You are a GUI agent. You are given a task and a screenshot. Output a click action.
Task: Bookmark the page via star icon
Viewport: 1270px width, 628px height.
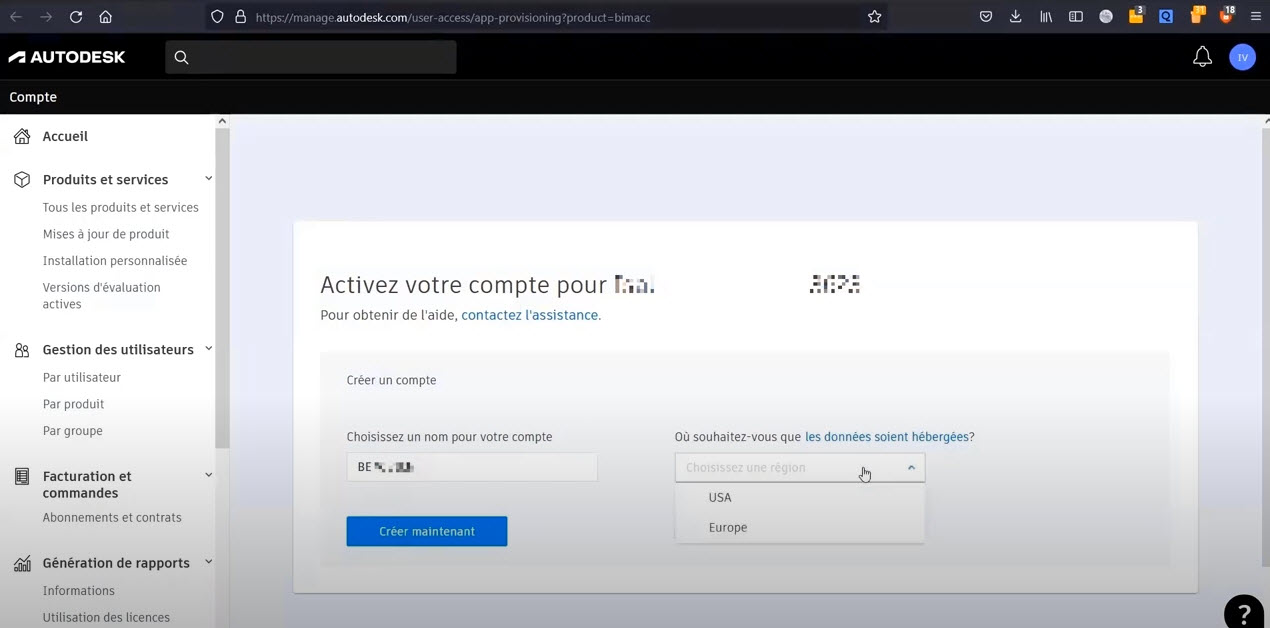(x=874, y=16)
